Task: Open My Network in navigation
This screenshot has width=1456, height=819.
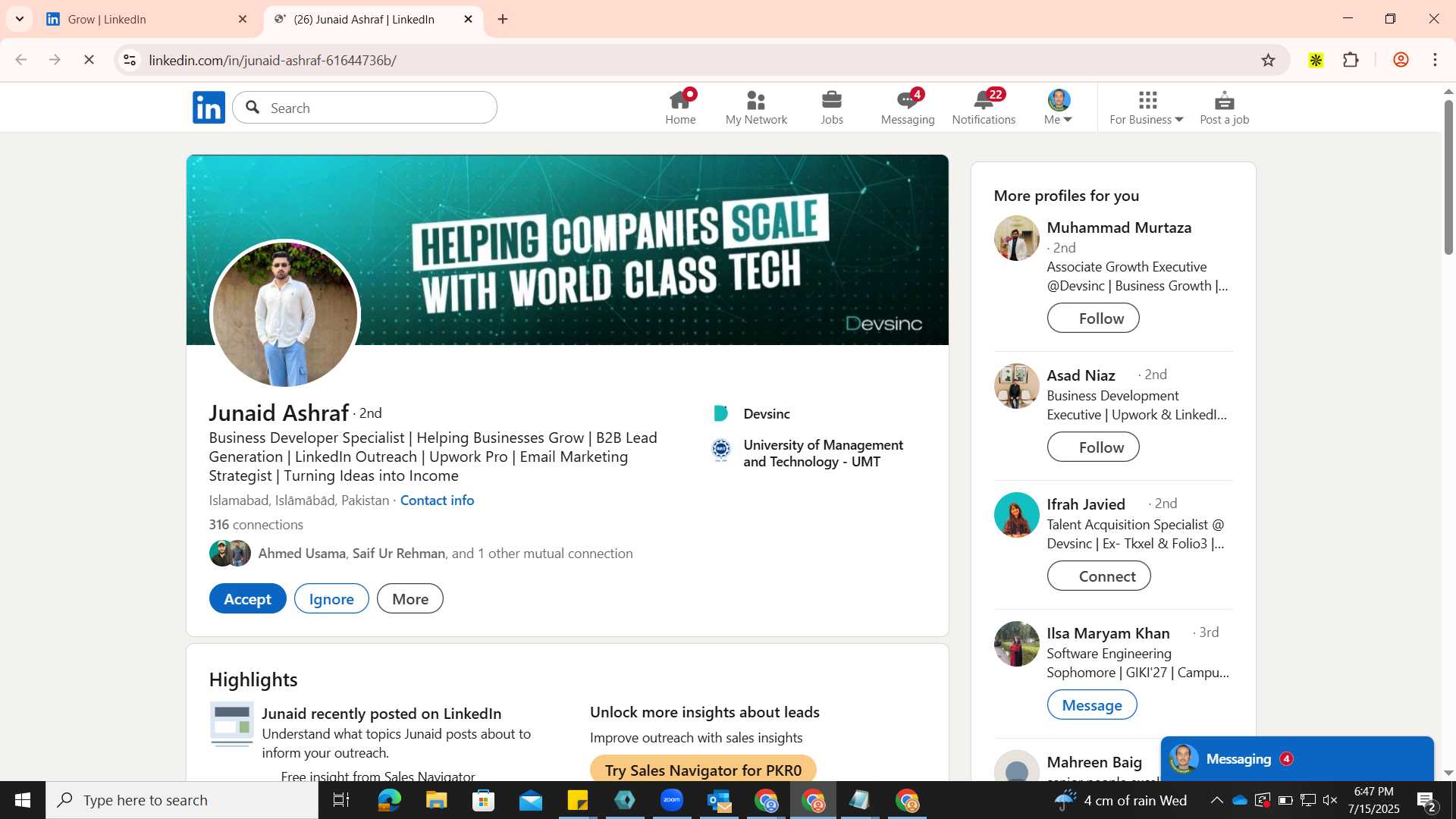Action: coord(756,108)
